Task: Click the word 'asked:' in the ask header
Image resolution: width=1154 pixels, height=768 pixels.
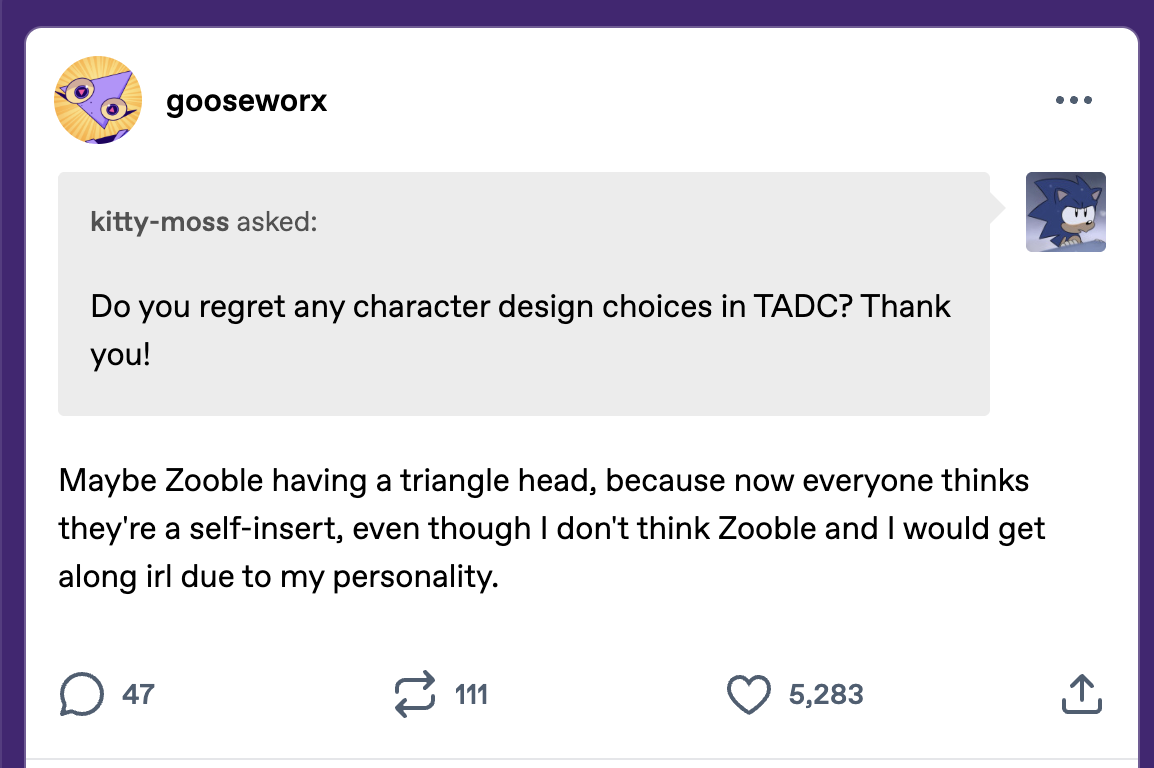Action: click(x=276, y=221)
